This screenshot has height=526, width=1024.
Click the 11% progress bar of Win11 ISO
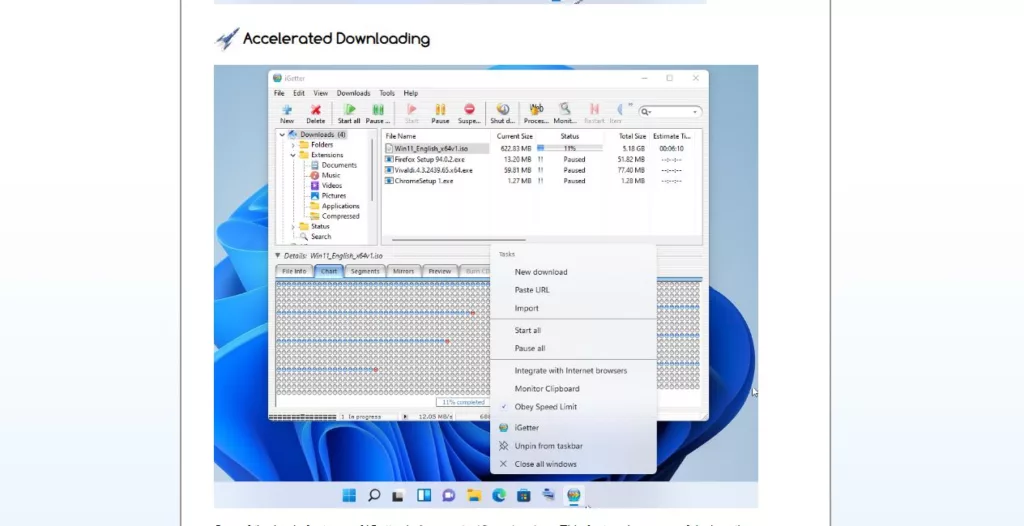570,149
